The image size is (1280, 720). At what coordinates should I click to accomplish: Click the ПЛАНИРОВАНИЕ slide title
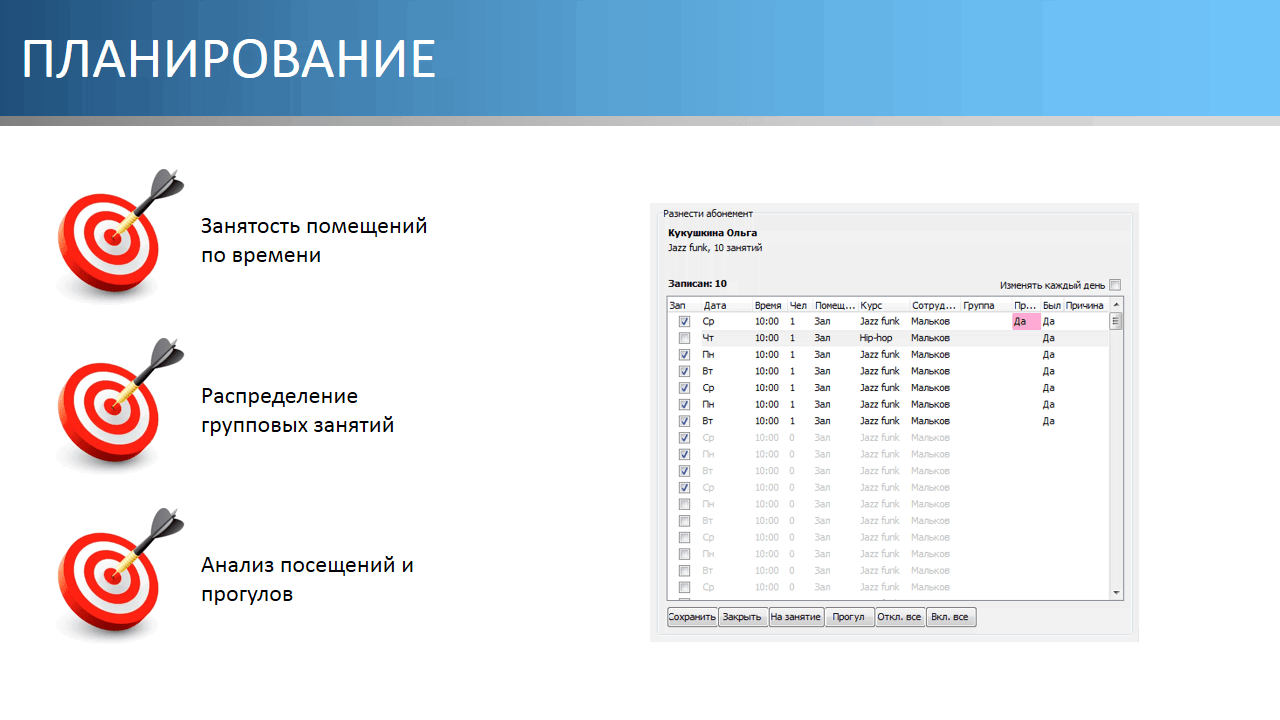pos(229,60)
